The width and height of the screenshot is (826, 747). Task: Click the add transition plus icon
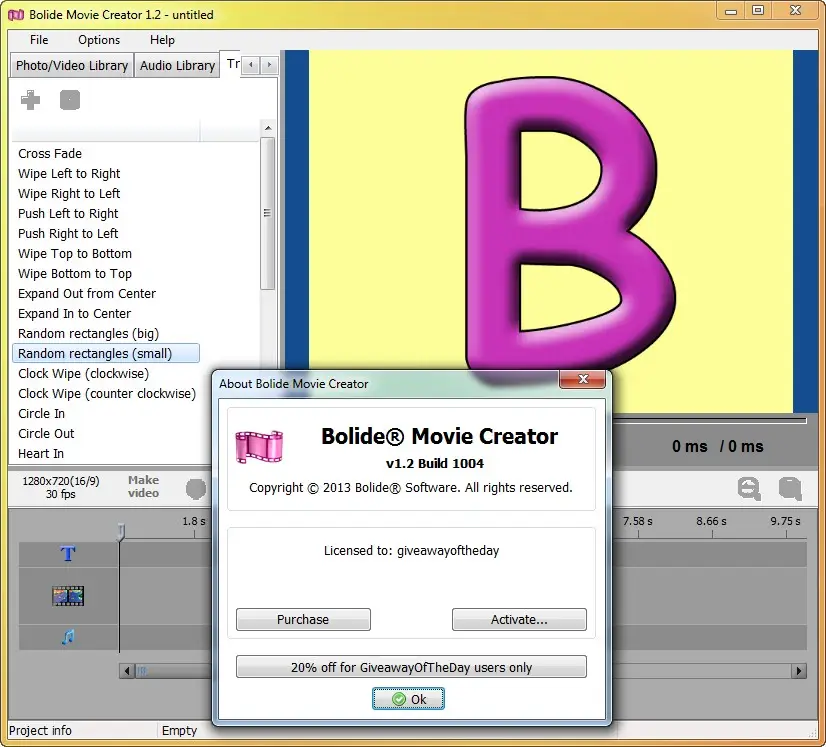[x=31, y=100]
